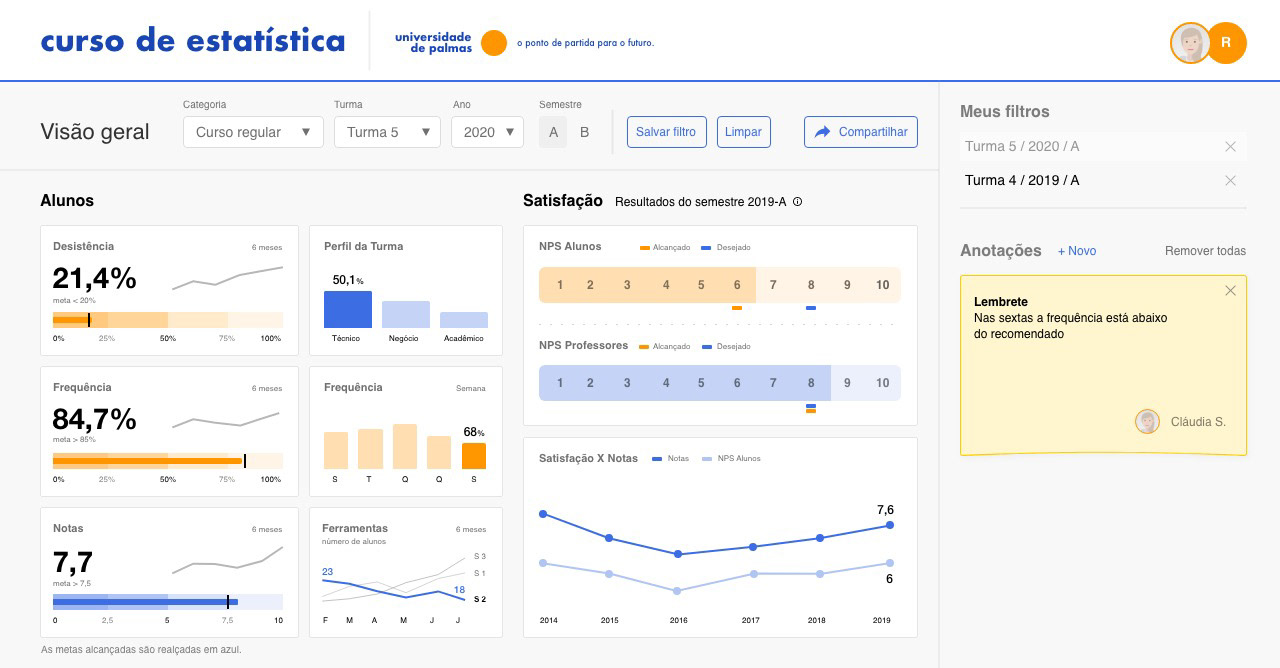Click Desejado legend under NPS Professores
1280x668 pixels.
726,347
